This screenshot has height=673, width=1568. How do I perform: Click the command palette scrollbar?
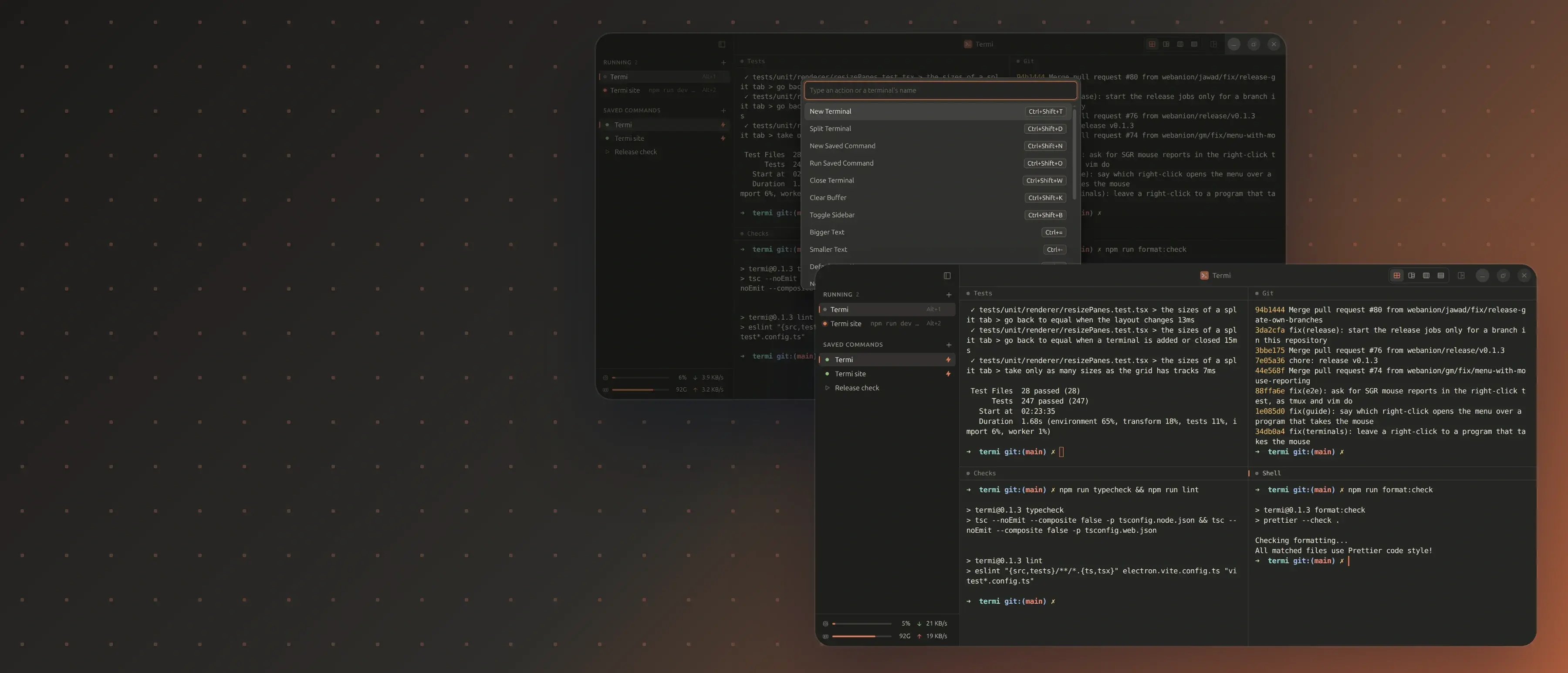[x=1075, y=155]
